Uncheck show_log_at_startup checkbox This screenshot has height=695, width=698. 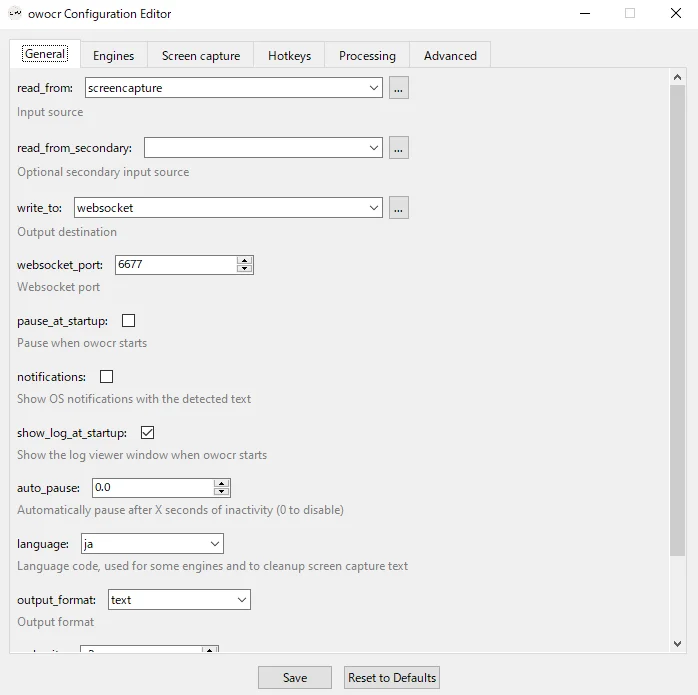147,433
